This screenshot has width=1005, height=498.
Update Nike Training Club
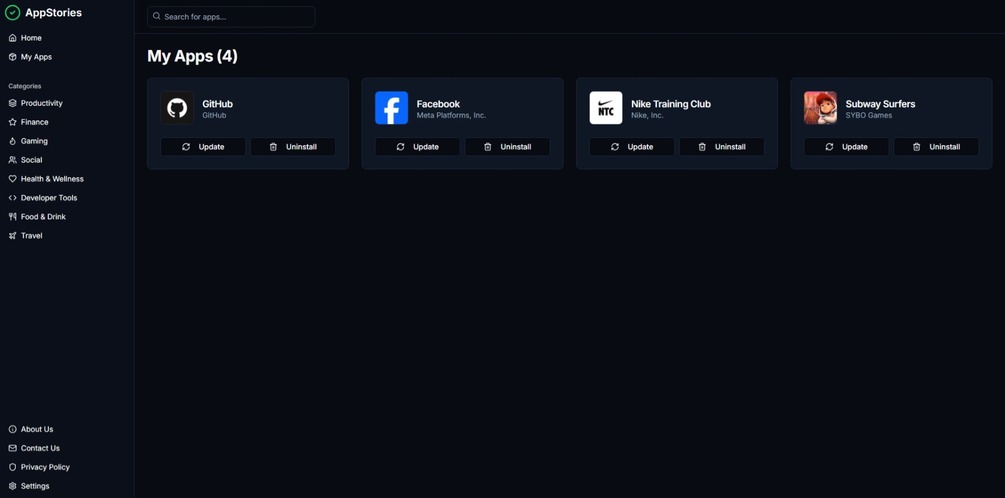(632, 147)
